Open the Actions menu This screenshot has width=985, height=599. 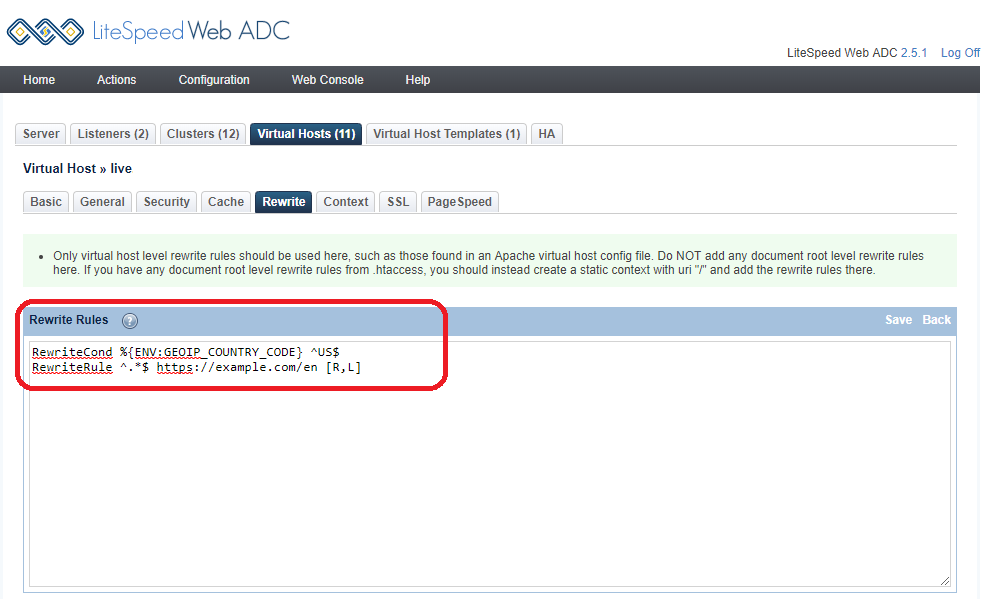pyautogui.click(x=116, y=80)
